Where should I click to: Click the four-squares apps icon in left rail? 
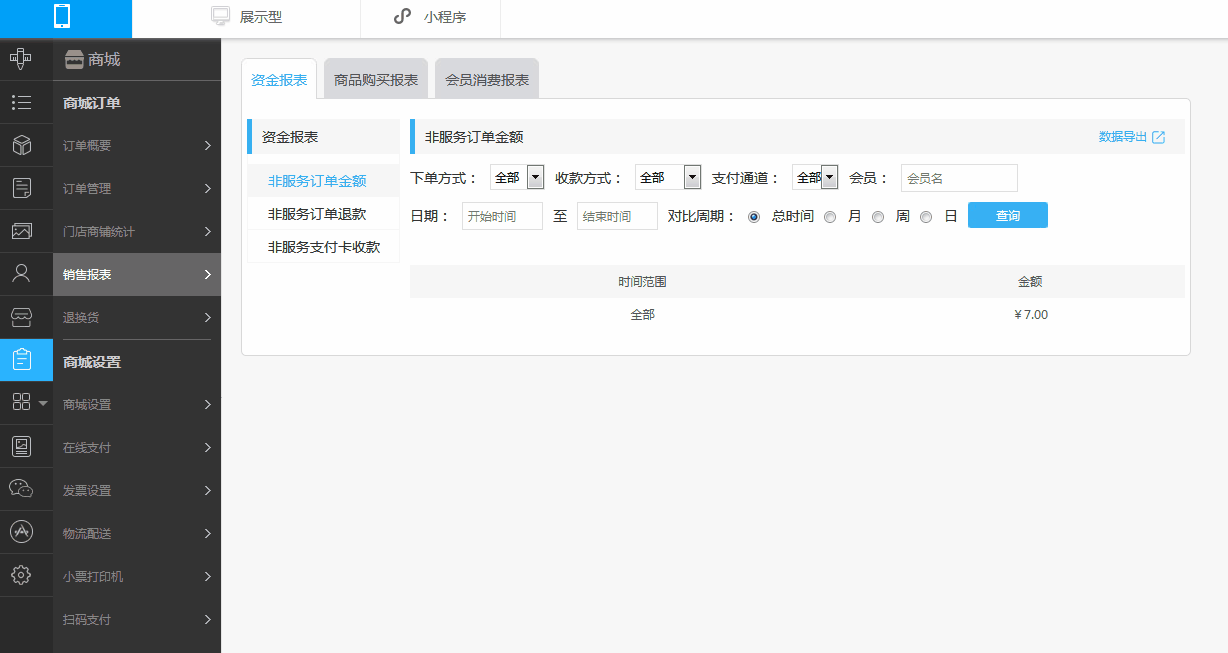21,402
